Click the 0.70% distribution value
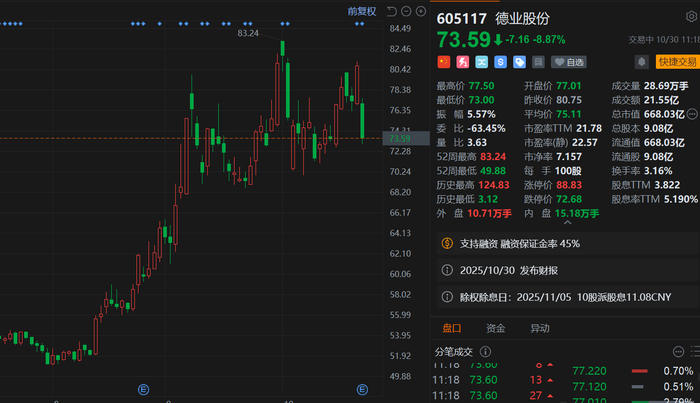 [678, 371]
